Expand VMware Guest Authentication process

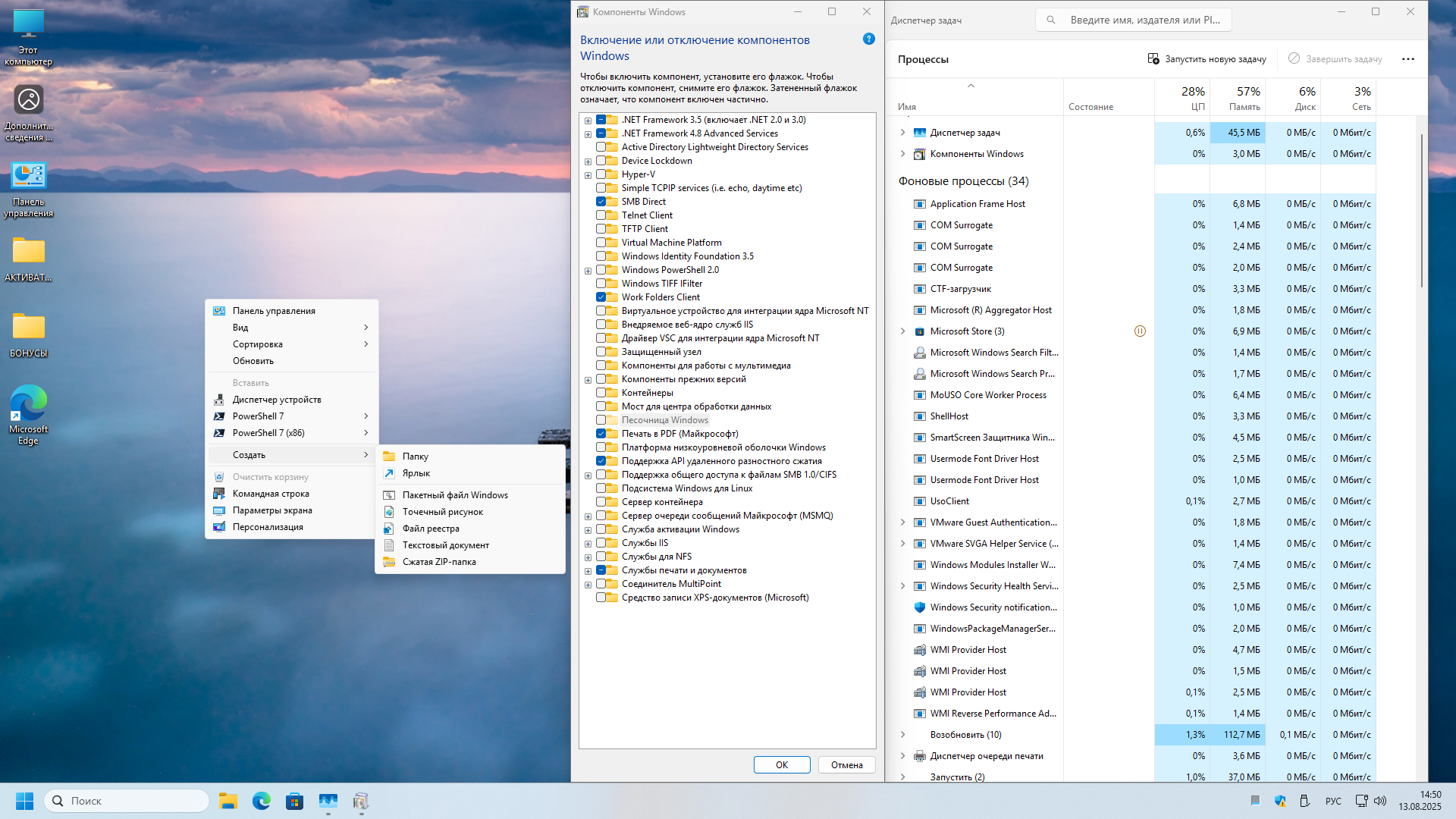902,522
